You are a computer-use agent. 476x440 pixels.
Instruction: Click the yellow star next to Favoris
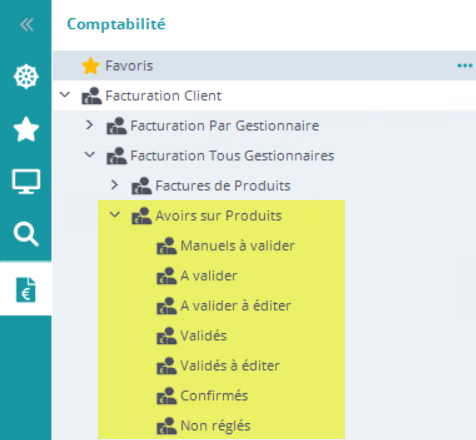(90, 66)
